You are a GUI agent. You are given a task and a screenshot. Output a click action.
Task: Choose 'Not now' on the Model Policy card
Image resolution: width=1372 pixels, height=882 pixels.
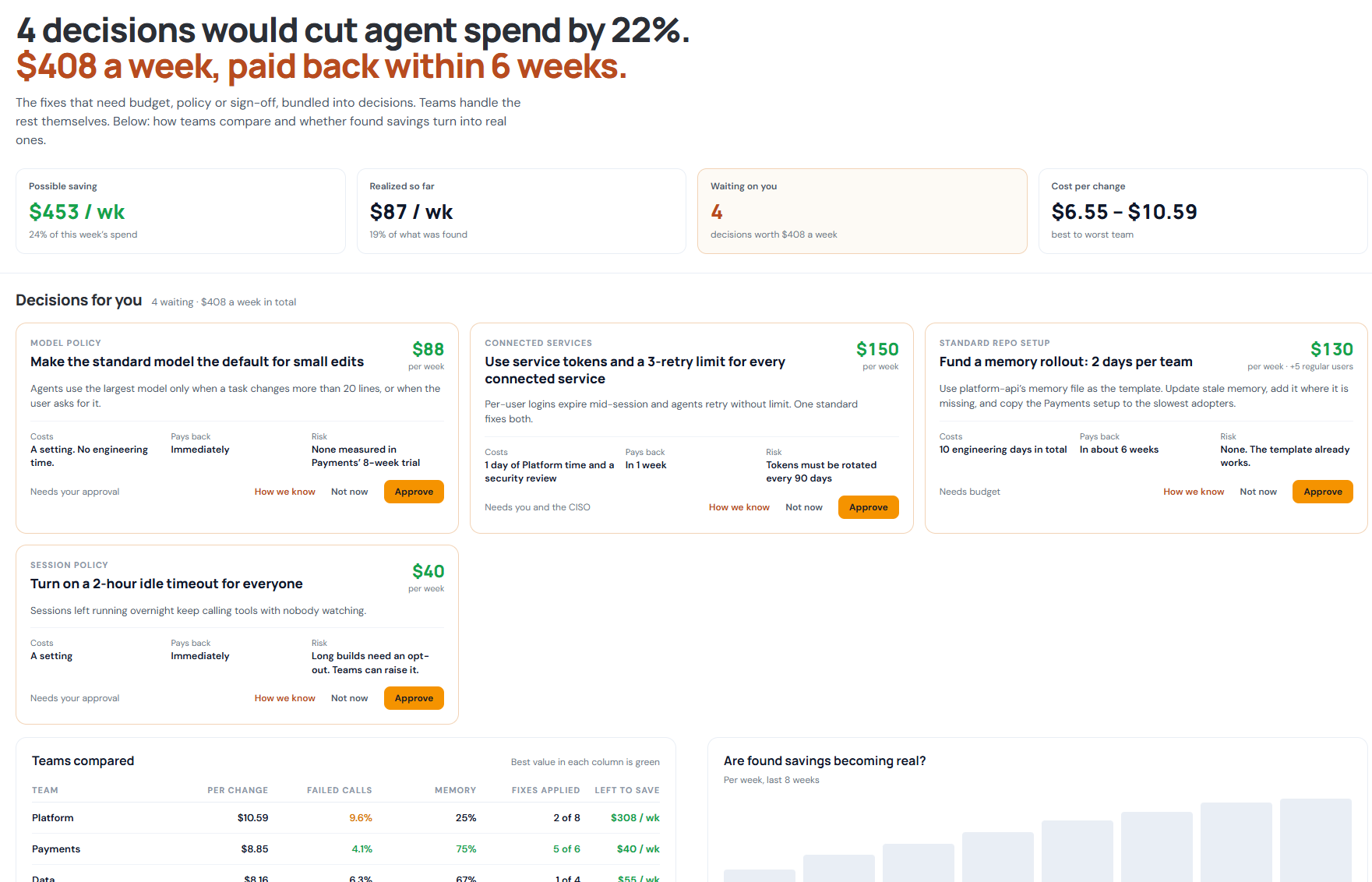349,492
